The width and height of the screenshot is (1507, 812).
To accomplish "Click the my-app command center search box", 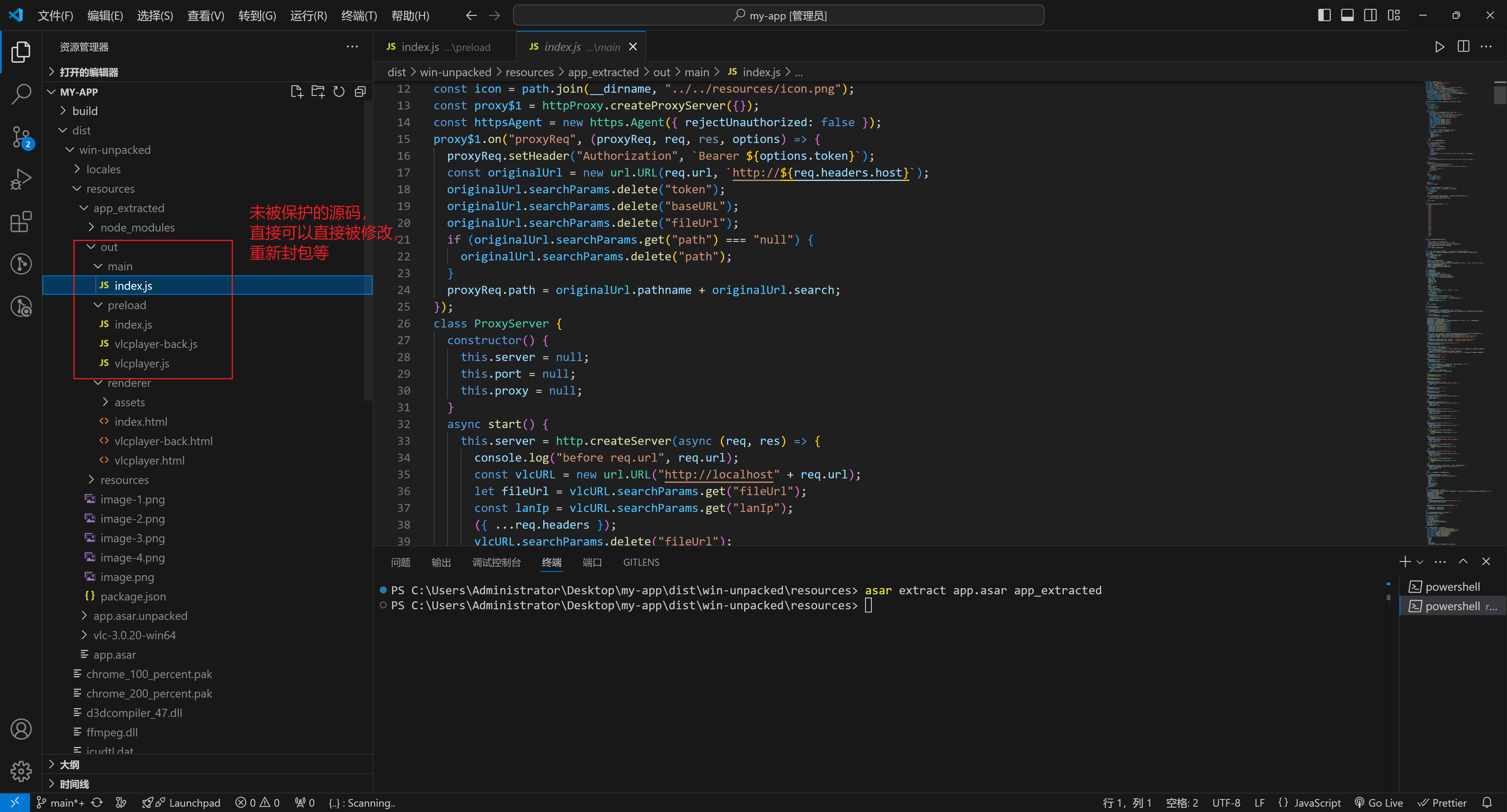I will coord(778,15).
